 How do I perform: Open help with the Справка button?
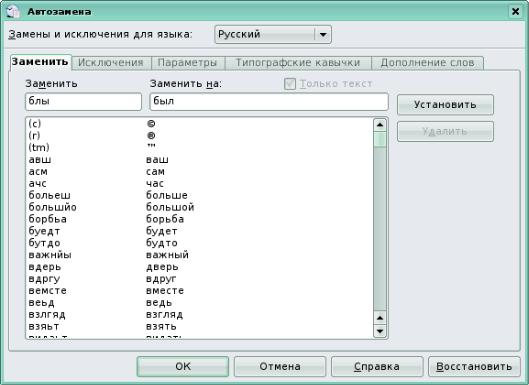(377, 366)
